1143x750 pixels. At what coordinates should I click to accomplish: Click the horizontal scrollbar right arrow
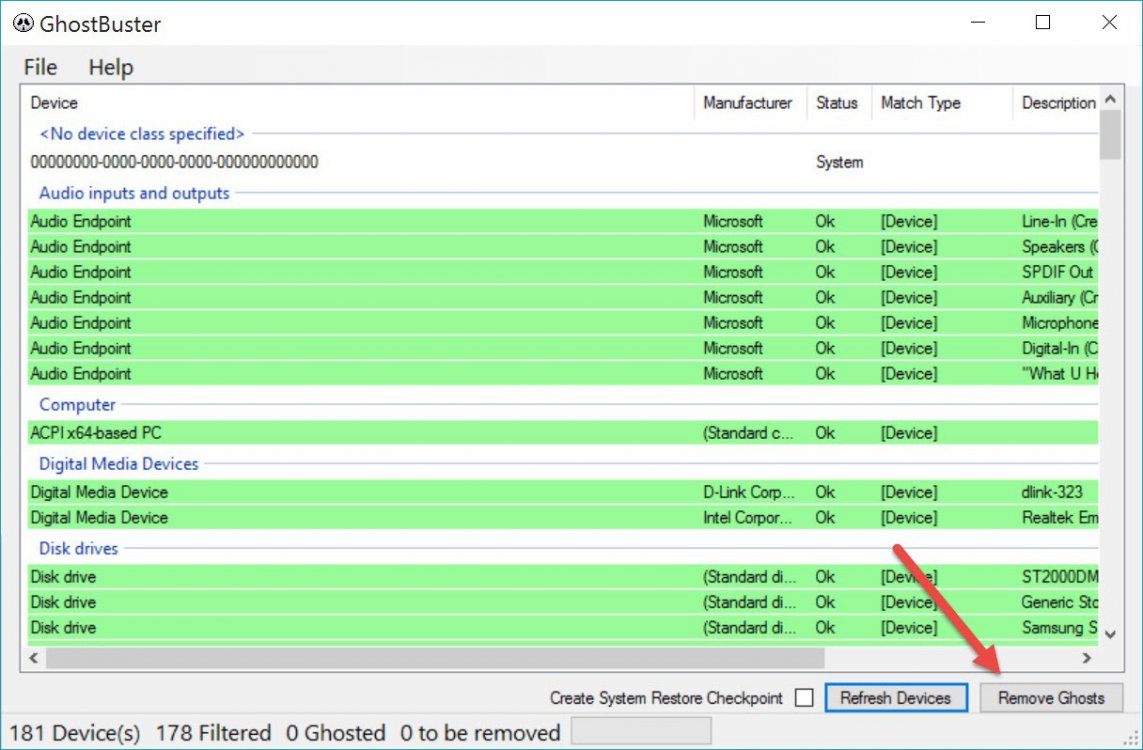point(1086,657)
